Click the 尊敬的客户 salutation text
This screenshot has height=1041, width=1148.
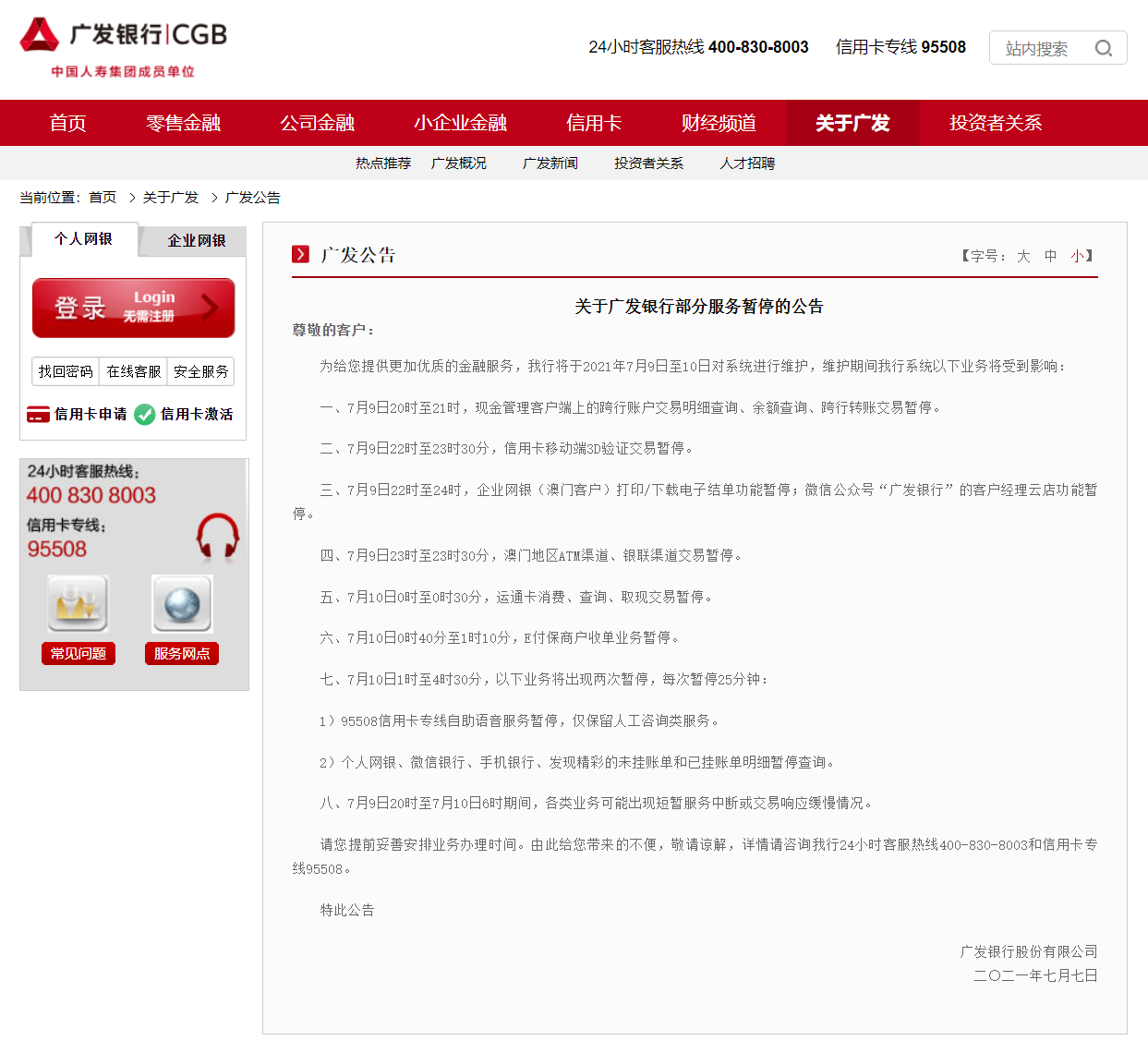tap(333, 330)
